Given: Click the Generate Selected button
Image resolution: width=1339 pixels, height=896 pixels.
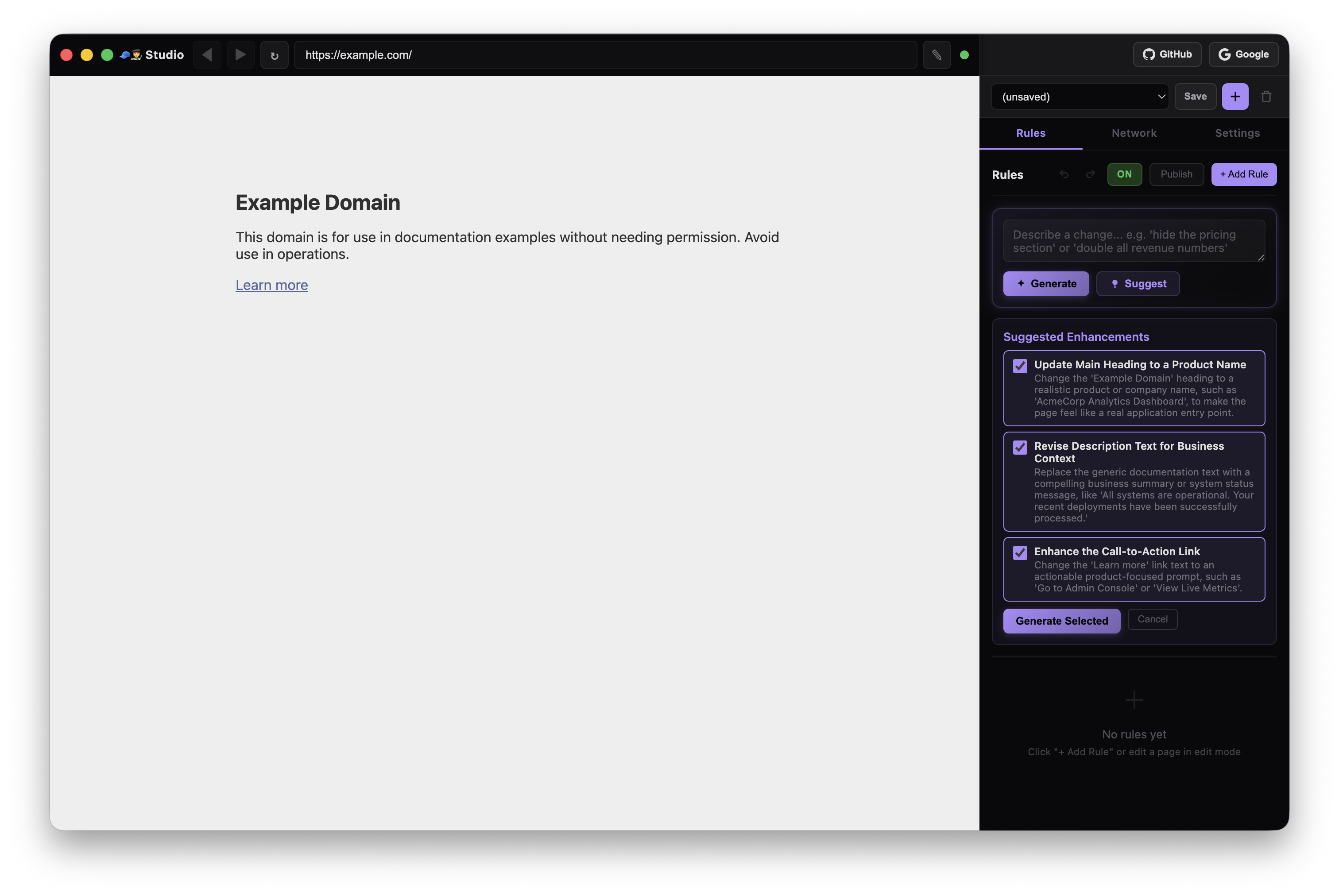Looking at the screenshot, I should tap(1061, 621).
